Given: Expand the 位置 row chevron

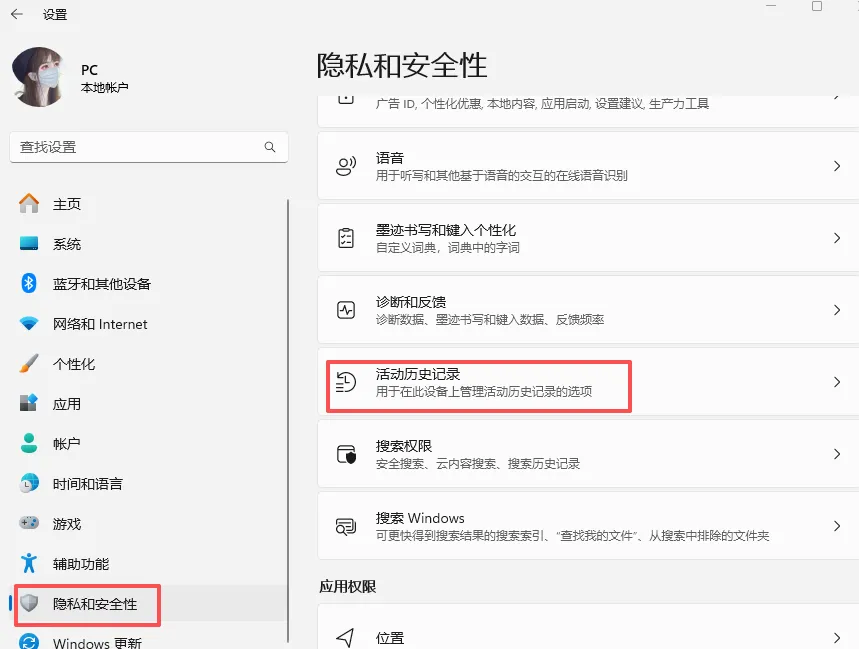Looking at the screenshot, I should [837, 637].
